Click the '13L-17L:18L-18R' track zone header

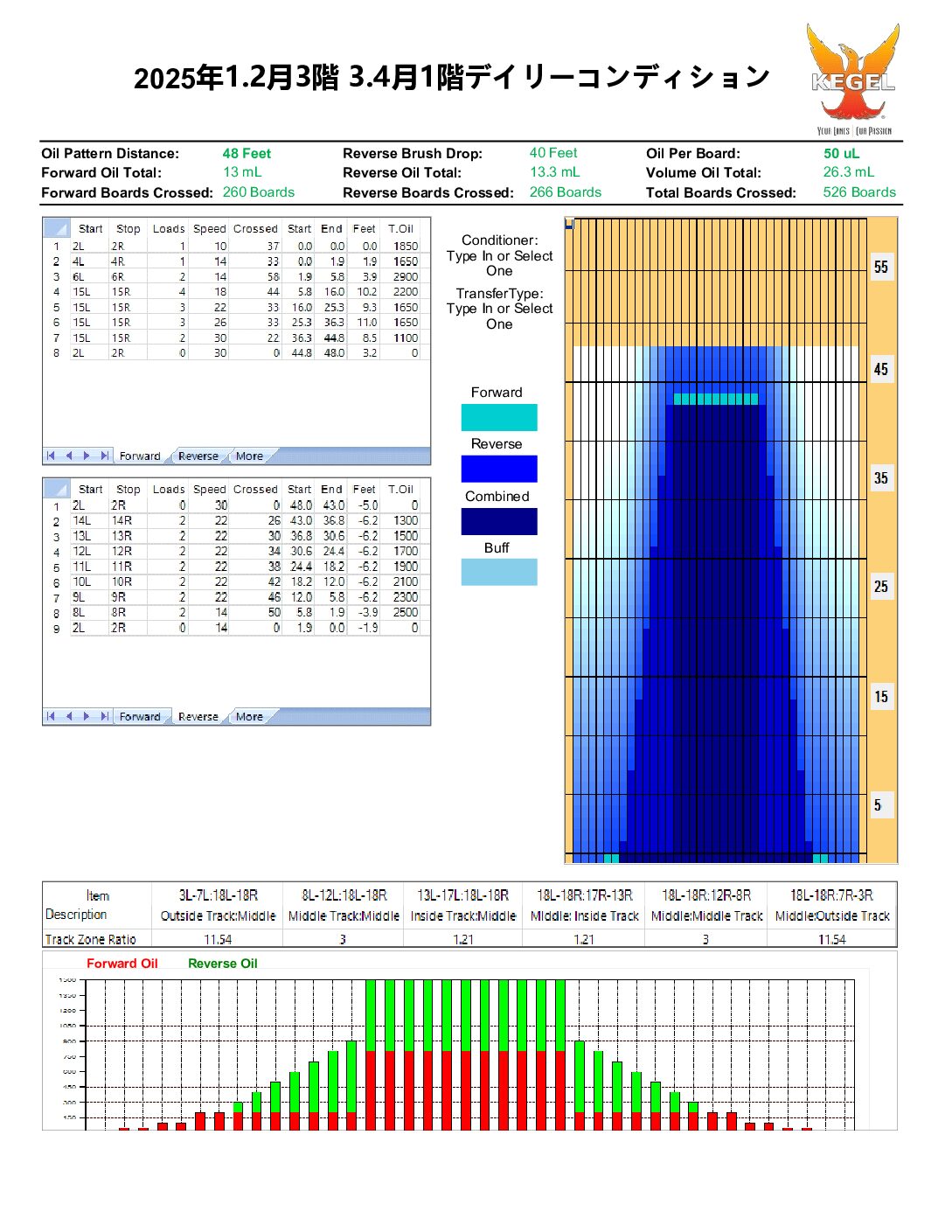pos(463,895)
